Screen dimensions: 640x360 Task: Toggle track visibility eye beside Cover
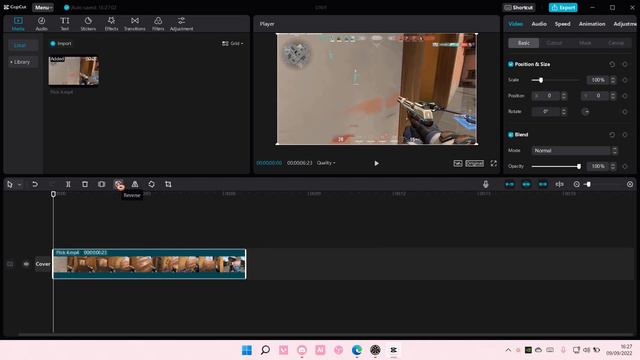26,264
